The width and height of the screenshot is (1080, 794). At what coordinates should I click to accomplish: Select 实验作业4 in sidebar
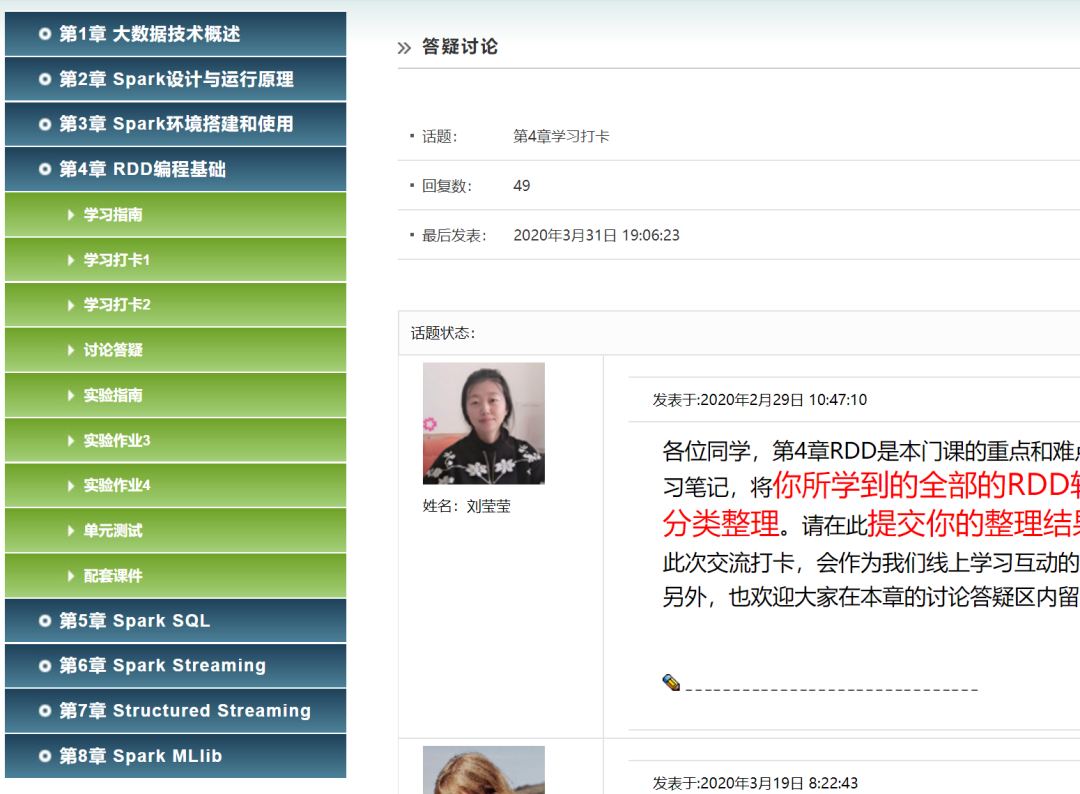[x=116, y=486]
